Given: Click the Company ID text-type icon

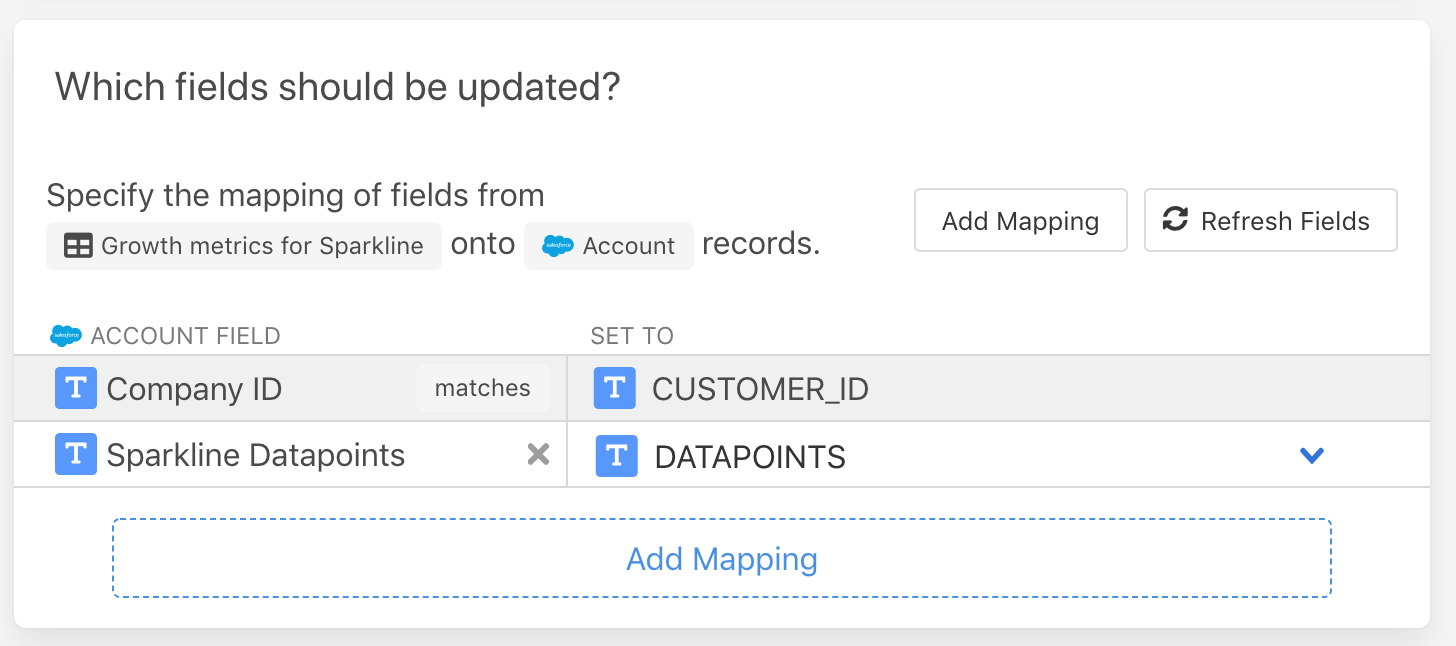Looking at the screenshot, I should click(x=76, y=388).
